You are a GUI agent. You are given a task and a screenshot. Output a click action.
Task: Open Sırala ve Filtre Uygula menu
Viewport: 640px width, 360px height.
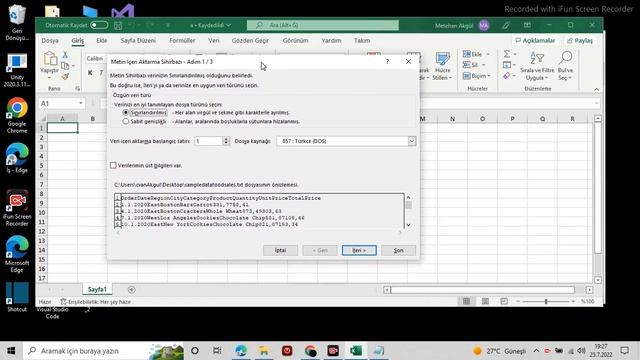coord(537,67)
